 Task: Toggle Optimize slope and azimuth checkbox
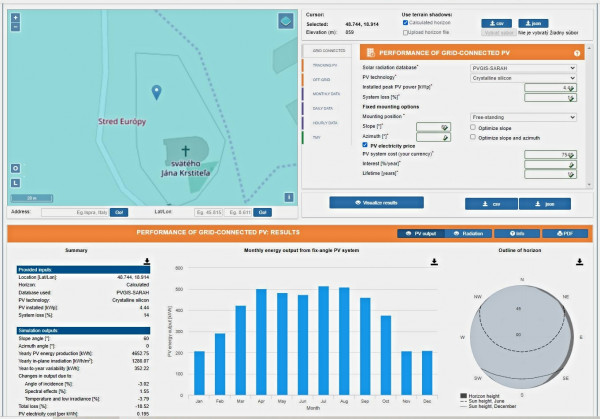coord(473,137)
